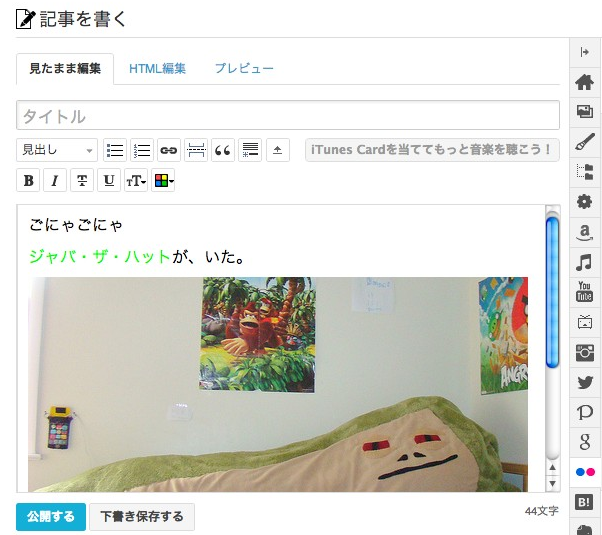This screenshot has width=602, height=535.
Task: Toggle strikethrough formatting
Action: tap(82, 180)
